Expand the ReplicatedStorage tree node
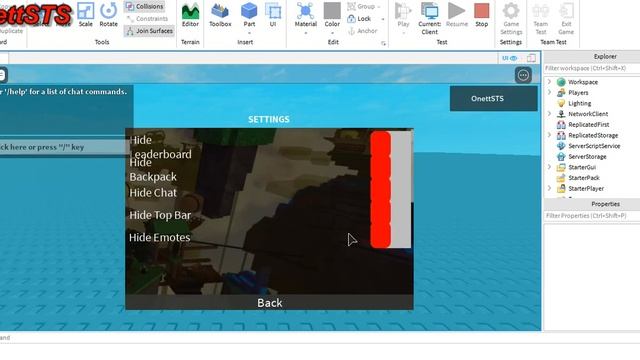Viewport: 640px width, 360px height. coord(549,135)
